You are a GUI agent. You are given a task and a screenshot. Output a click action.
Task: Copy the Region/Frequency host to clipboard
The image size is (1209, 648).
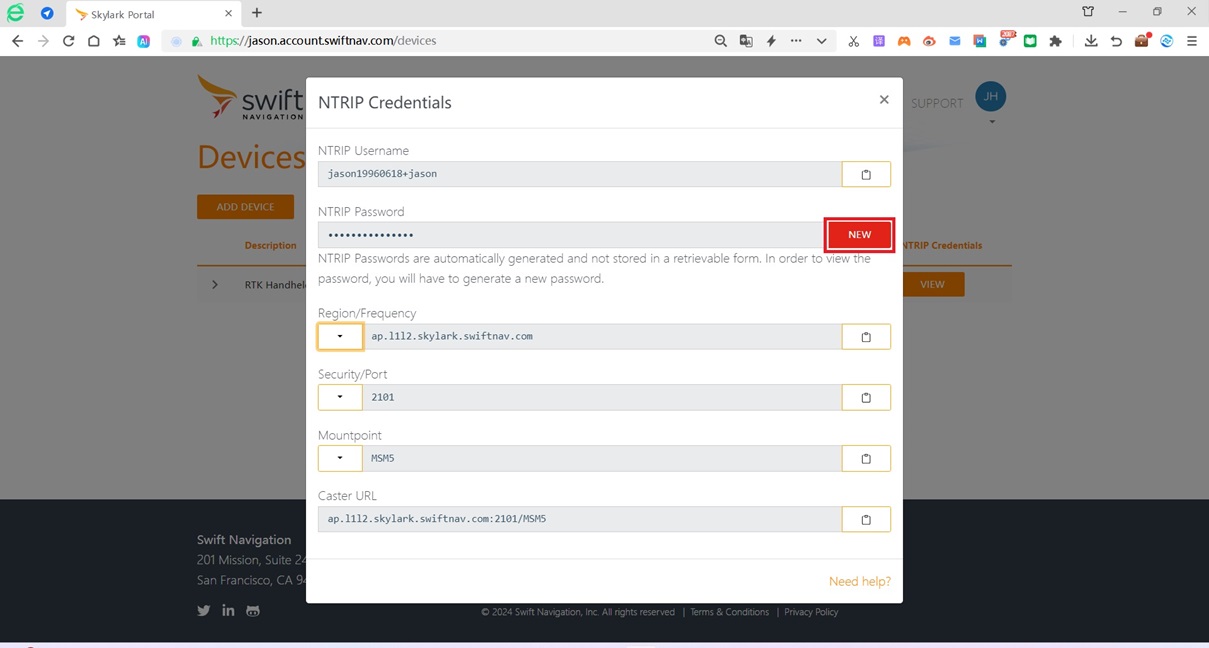(x=866, y=337)
